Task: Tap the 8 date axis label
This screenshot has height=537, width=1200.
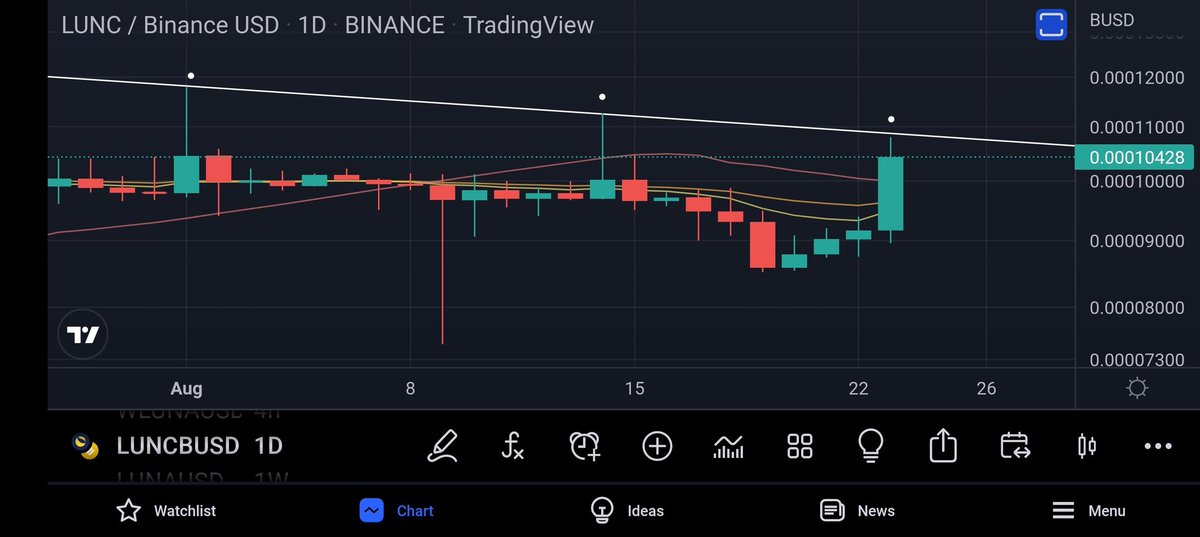Action: [410, 388]
